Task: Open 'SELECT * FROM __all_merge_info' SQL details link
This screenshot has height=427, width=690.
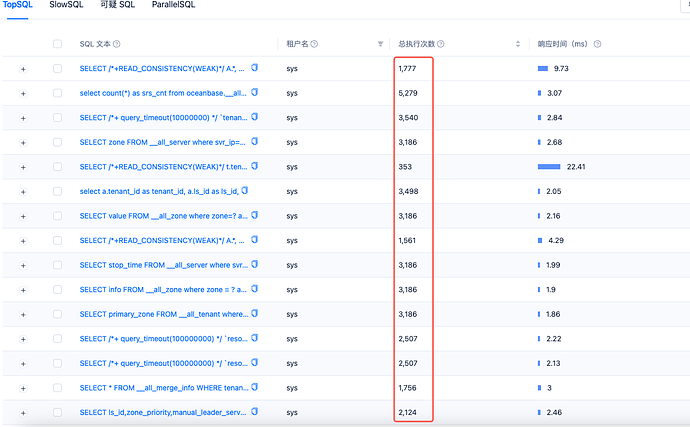Action: [162, 387]
